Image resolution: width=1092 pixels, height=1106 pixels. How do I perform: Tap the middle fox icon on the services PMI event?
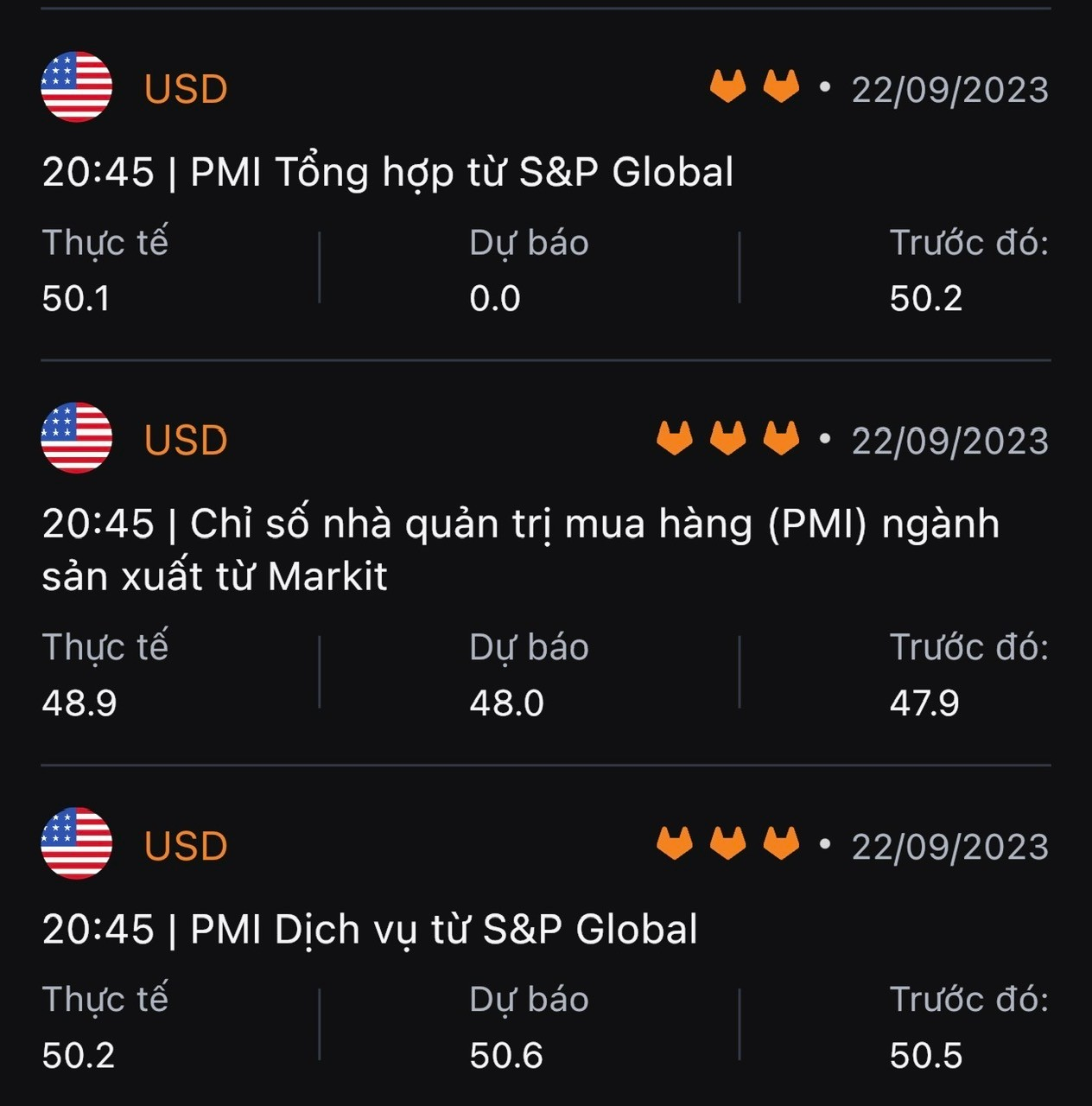click(727, 843)
